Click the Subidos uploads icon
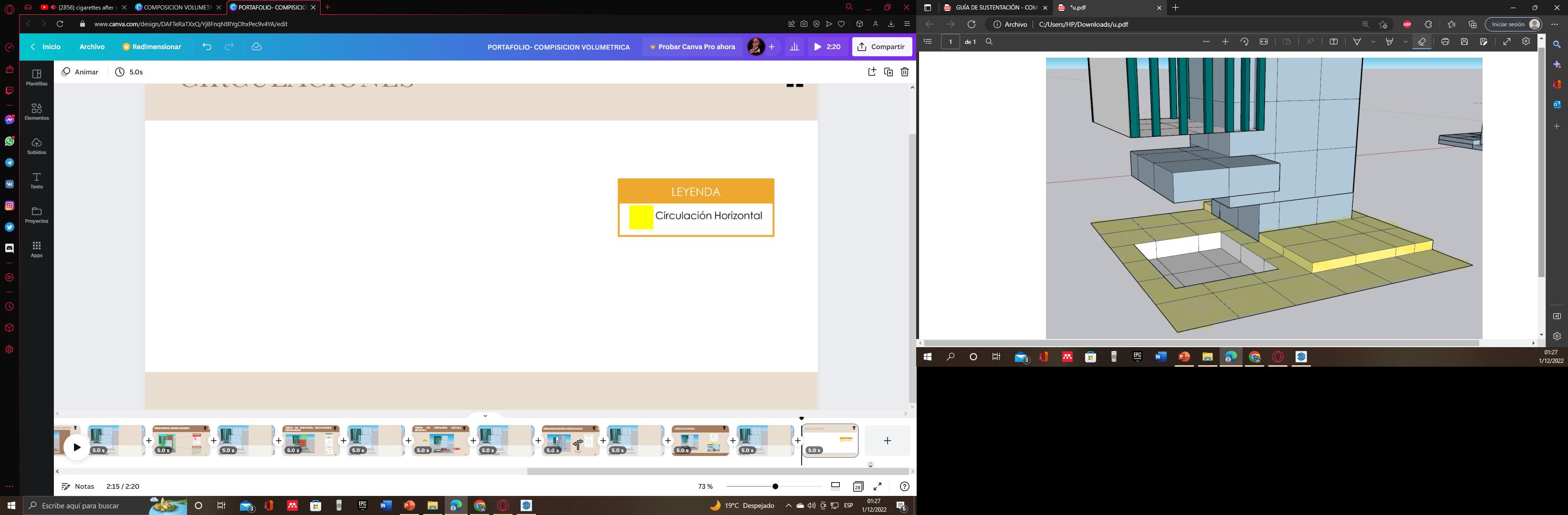Image resolution: width=1568 pixels, height=515 pixels. tap(37, 145)
